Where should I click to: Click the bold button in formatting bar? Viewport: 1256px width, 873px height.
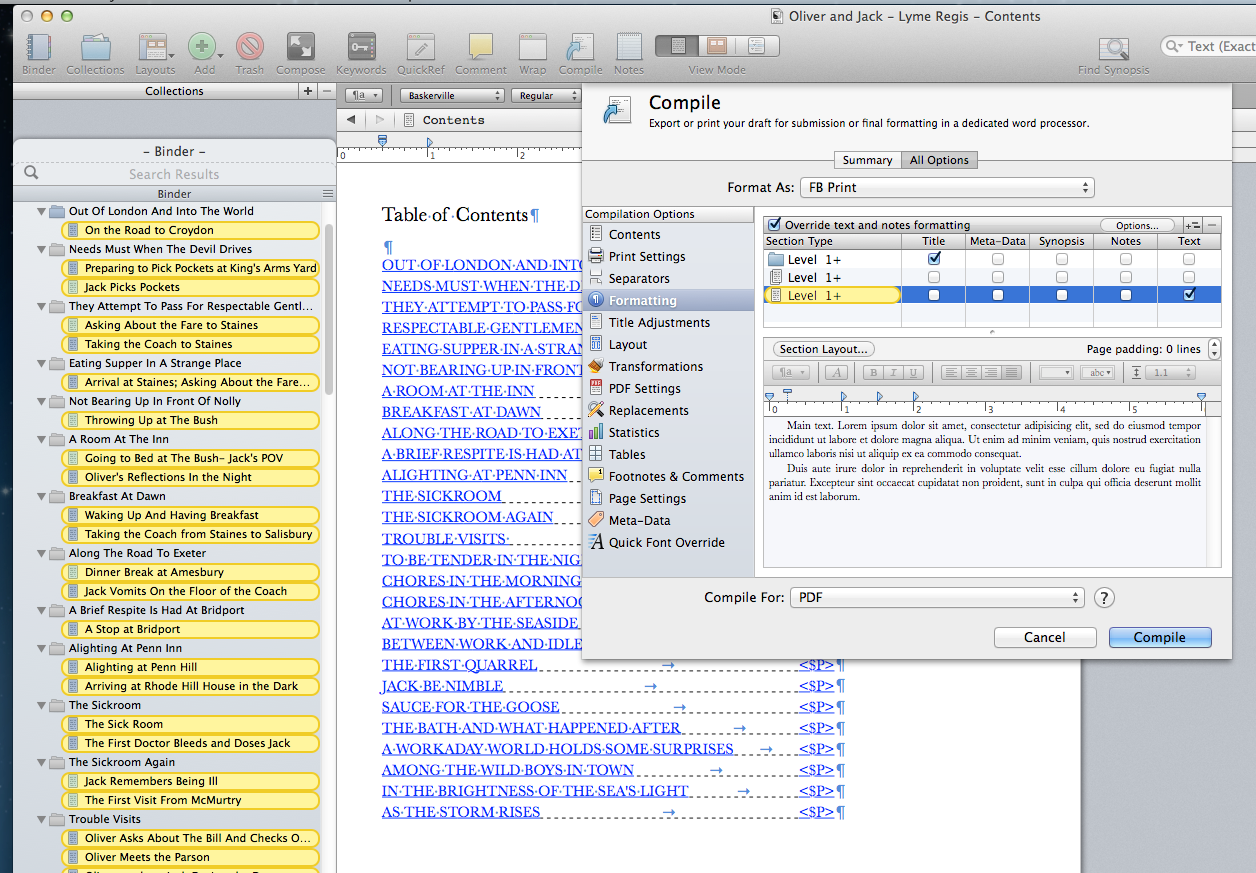pyautogui.click(x=872, y=373)
